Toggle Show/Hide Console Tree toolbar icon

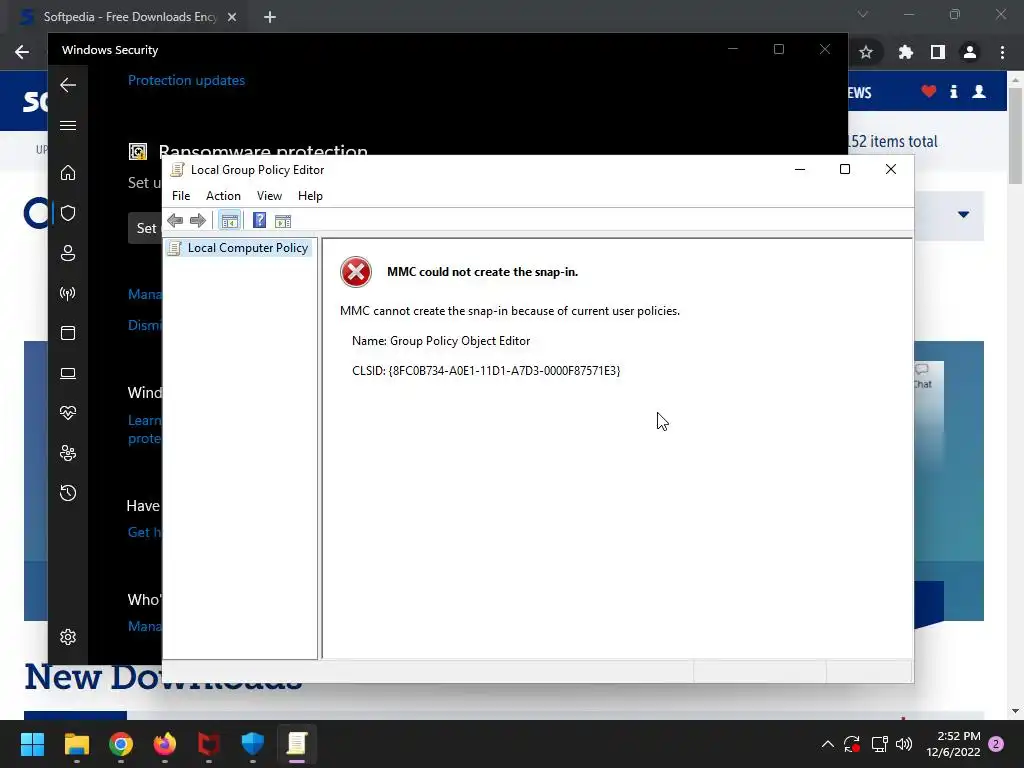[229, 221]
